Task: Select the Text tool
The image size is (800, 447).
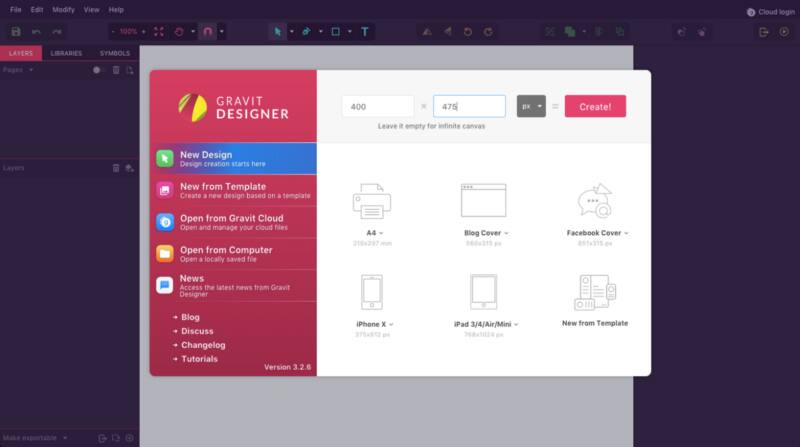Action: 365,32
